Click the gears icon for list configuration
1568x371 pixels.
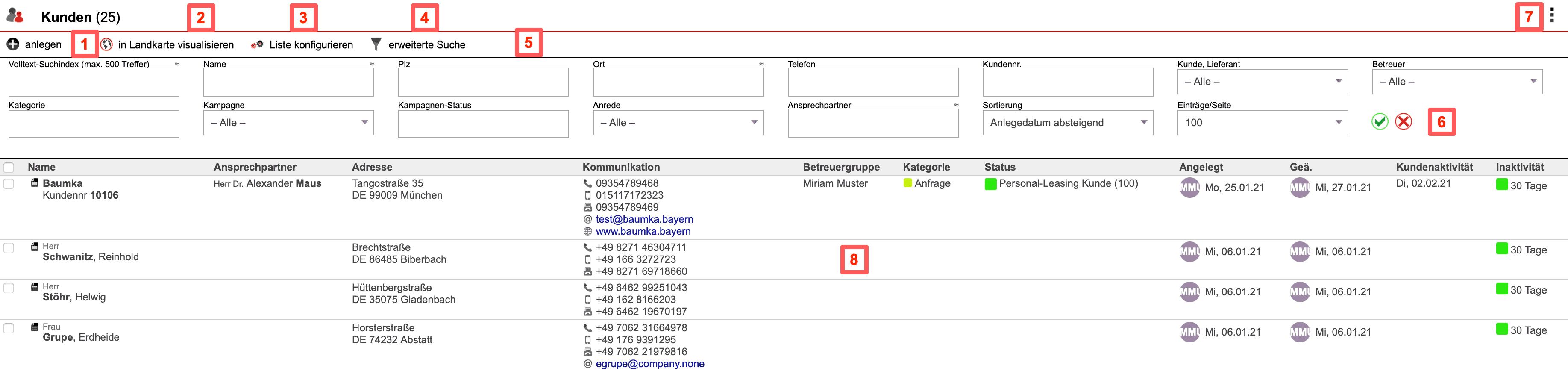point(258,44)
